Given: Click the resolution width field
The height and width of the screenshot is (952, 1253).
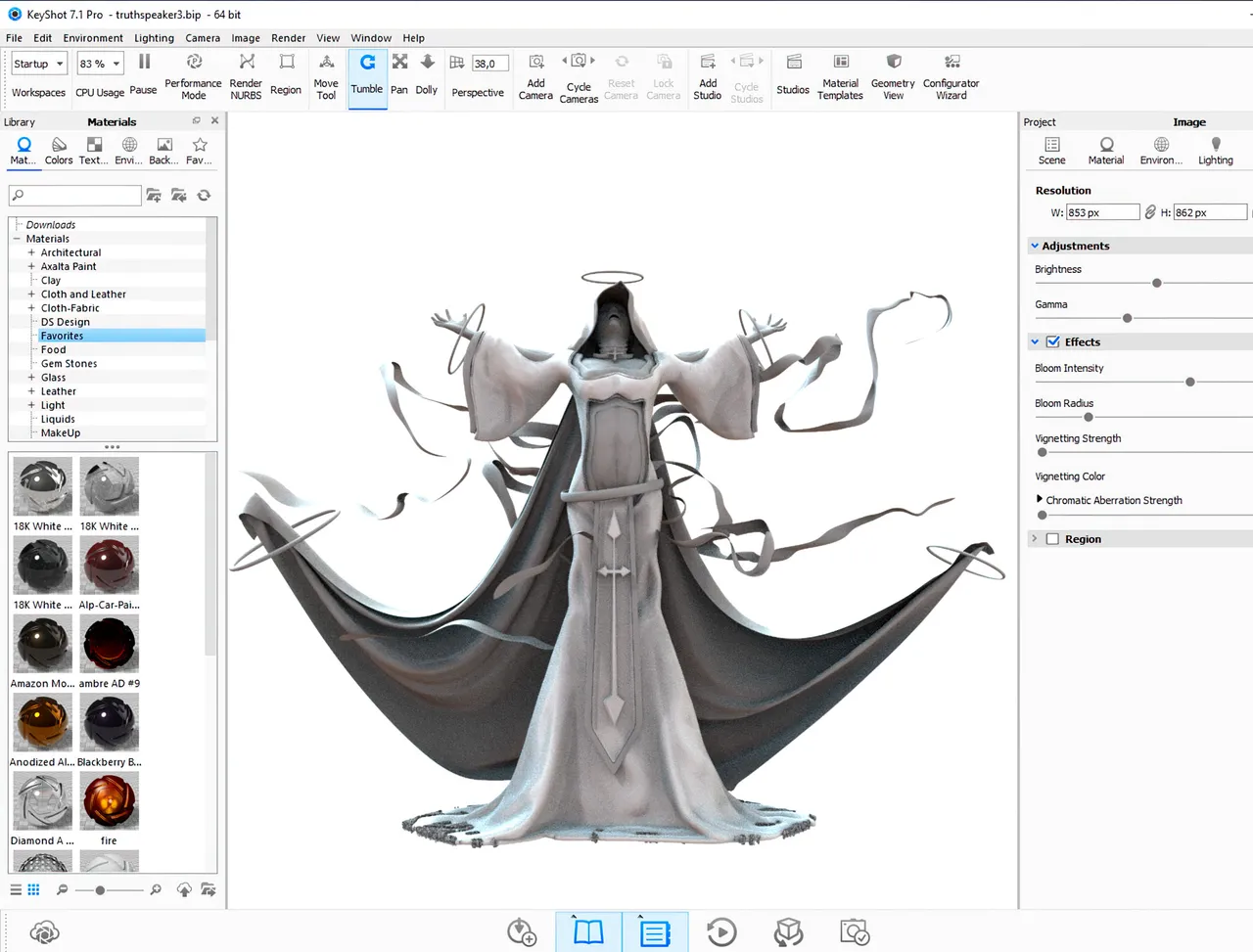Looking at the screenshot, I should [x=1103, y=212].
